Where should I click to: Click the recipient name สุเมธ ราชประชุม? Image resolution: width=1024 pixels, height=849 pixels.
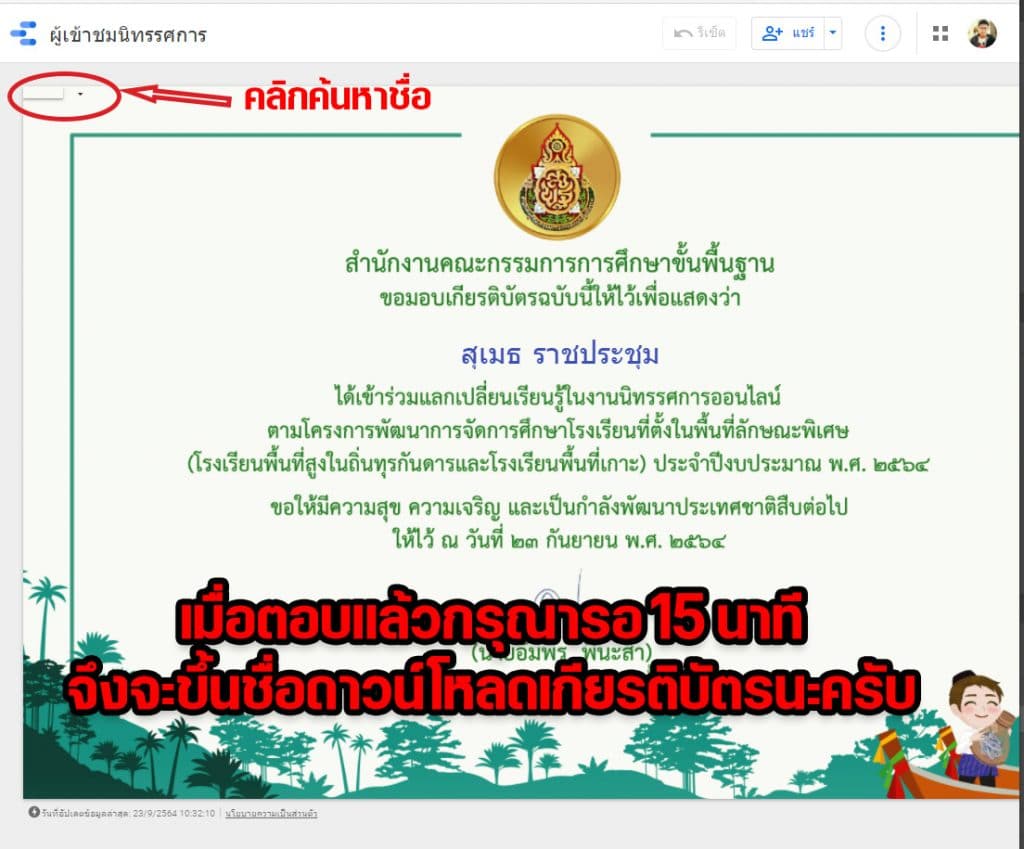[560, 355]
